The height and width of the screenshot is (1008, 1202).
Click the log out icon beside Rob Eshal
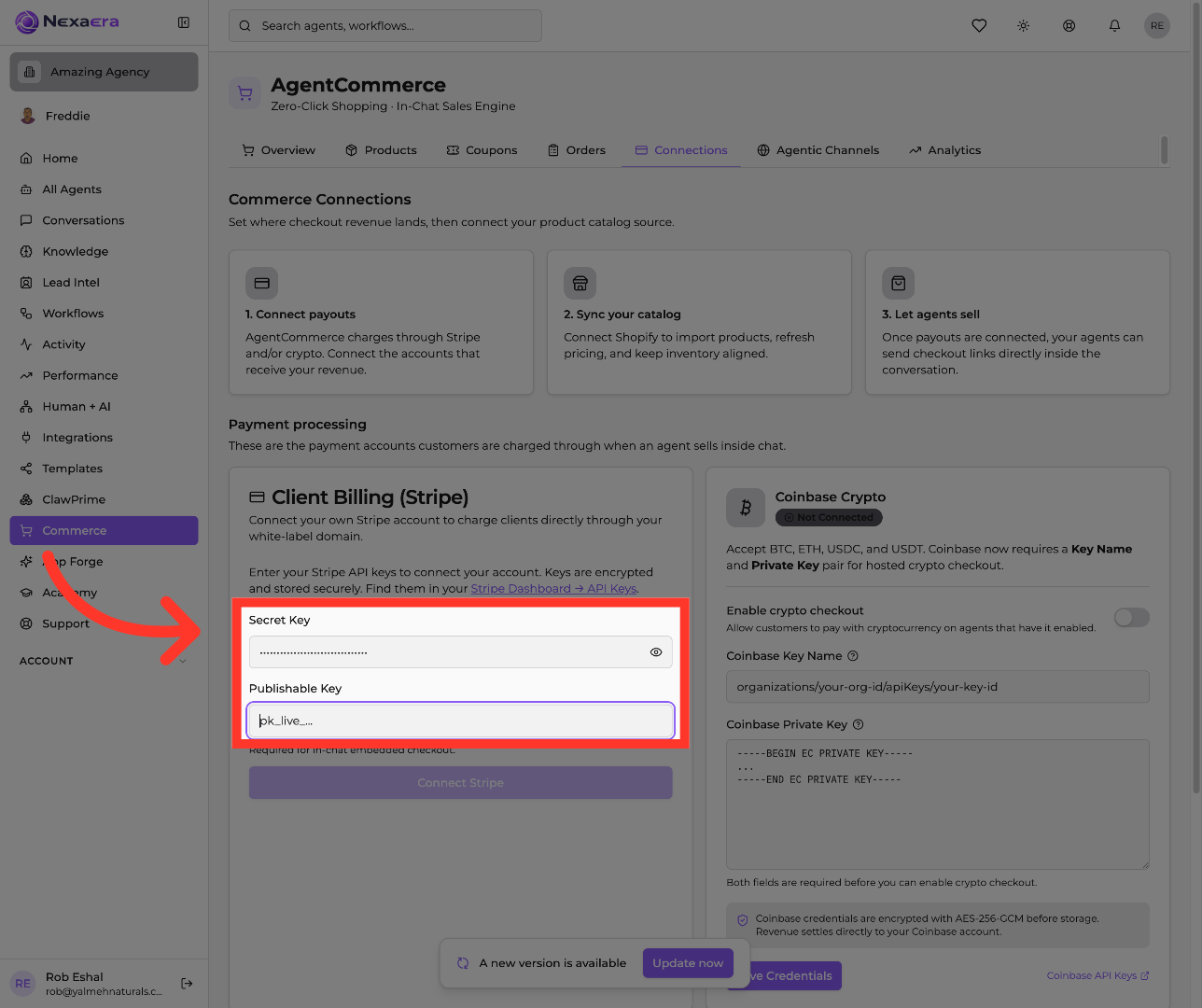point(187,983)
